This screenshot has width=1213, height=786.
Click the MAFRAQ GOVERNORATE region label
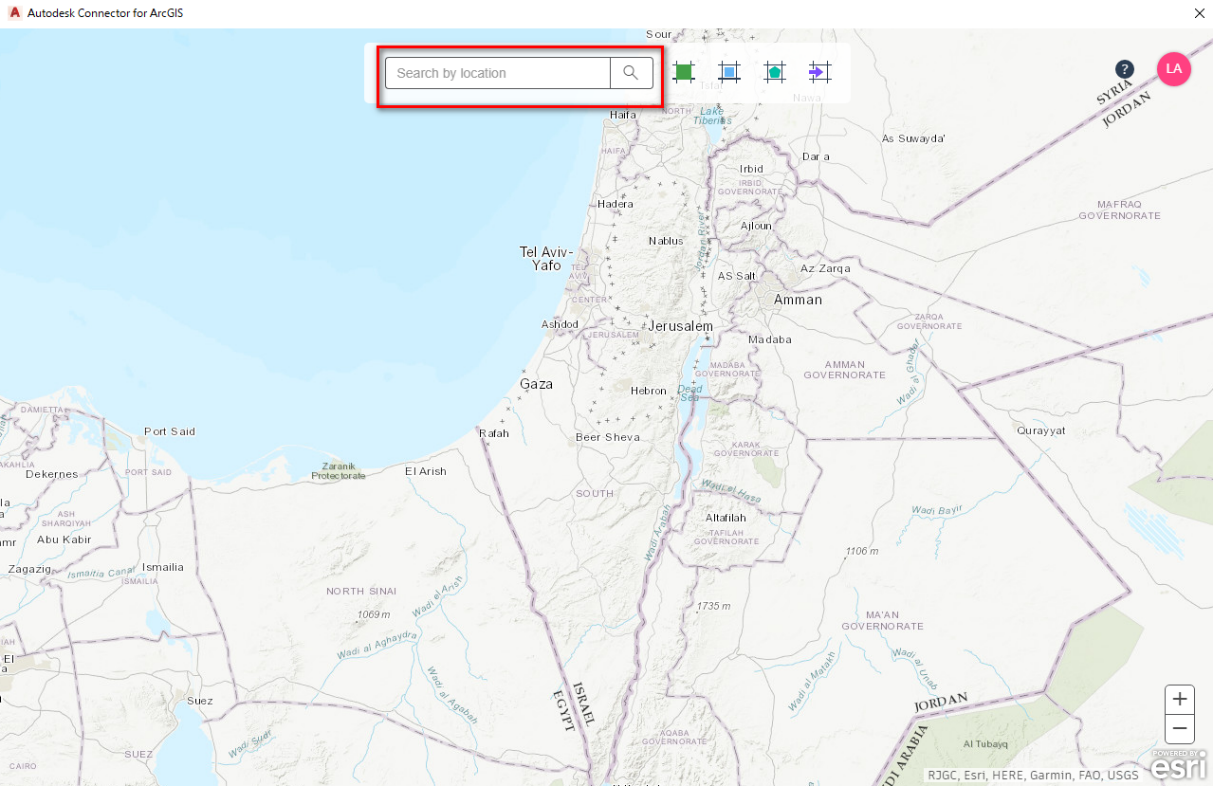coord(1119,210)
